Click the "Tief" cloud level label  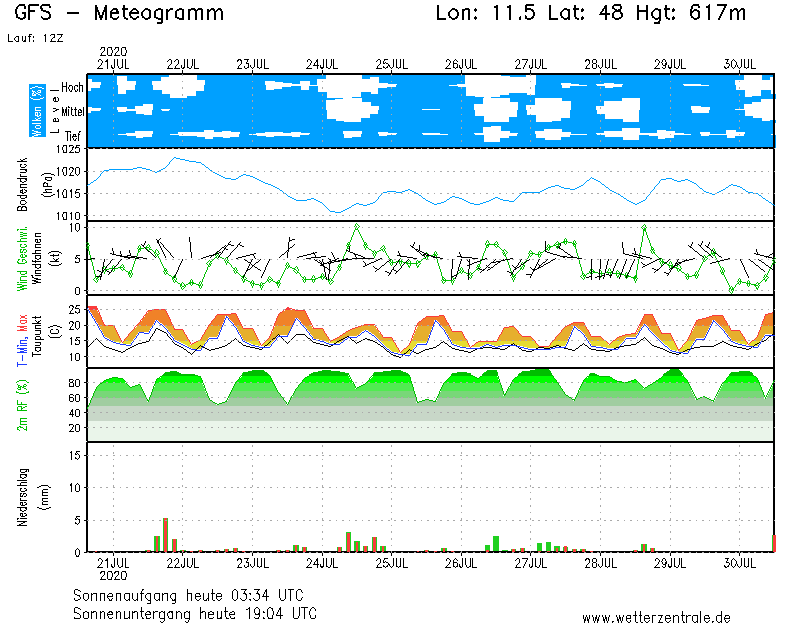(73, 136)
